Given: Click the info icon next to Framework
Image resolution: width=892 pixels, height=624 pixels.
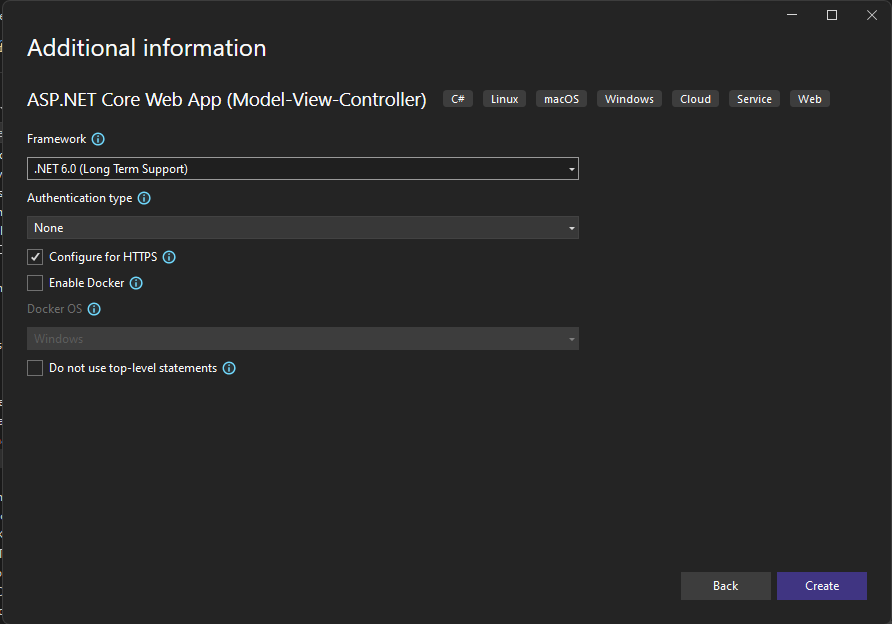Looking at the screenshot, I should pyautogui.click(x=98, y=139).
